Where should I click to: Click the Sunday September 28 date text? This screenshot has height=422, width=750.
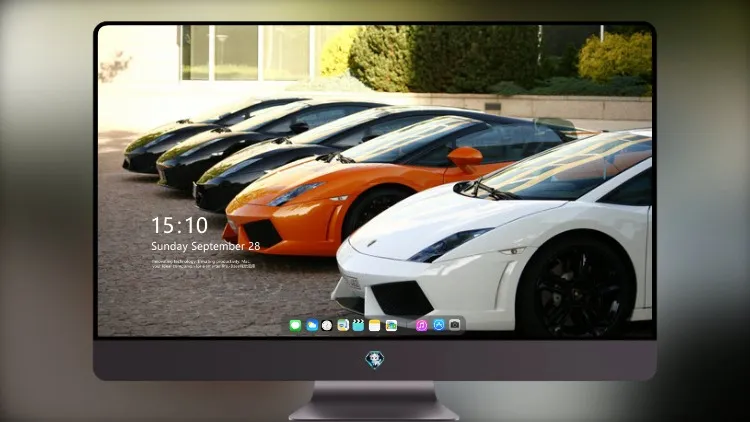pyautogui.click(x=206, y=246)
